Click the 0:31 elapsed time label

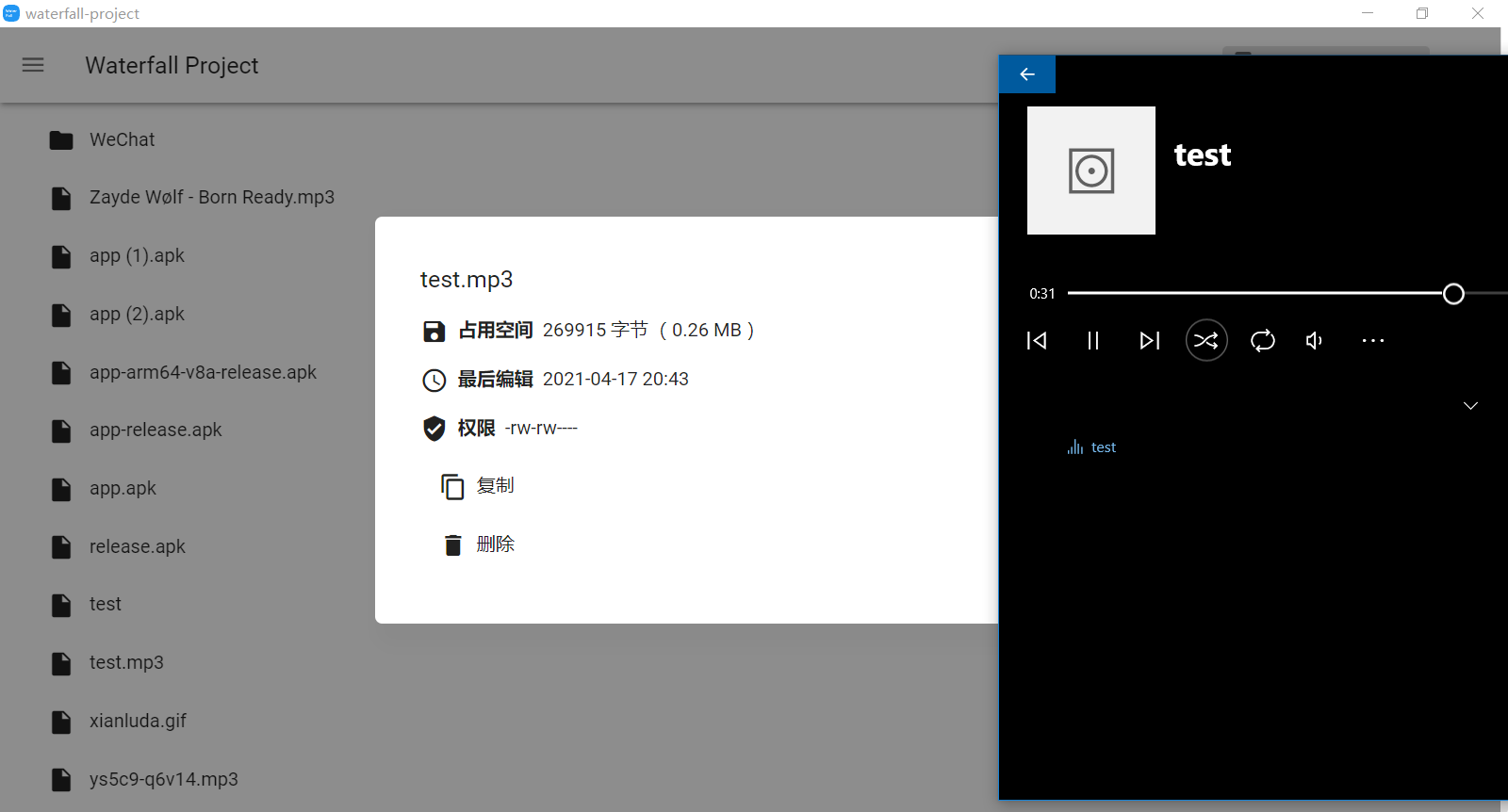coord(1042,294)
